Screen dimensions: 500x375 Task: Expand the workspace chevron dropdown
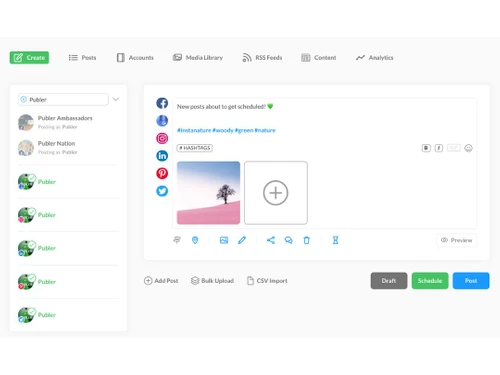coord(116,99)
